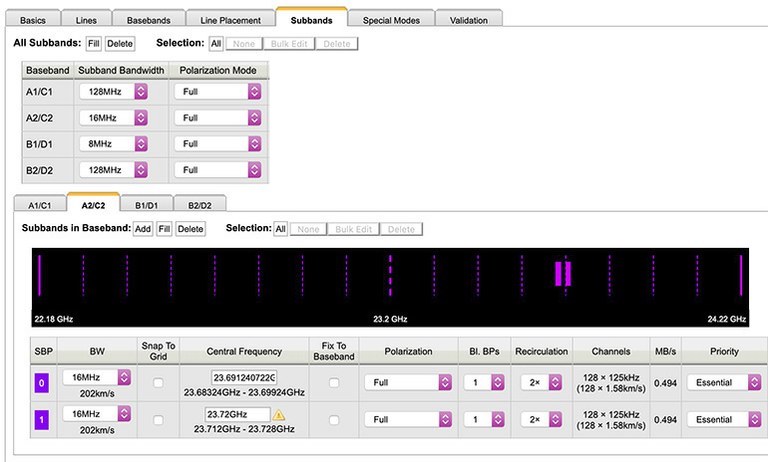Toggle Snap To Grid for subband 1
This screenshot has width=768, height=462.
157,419
